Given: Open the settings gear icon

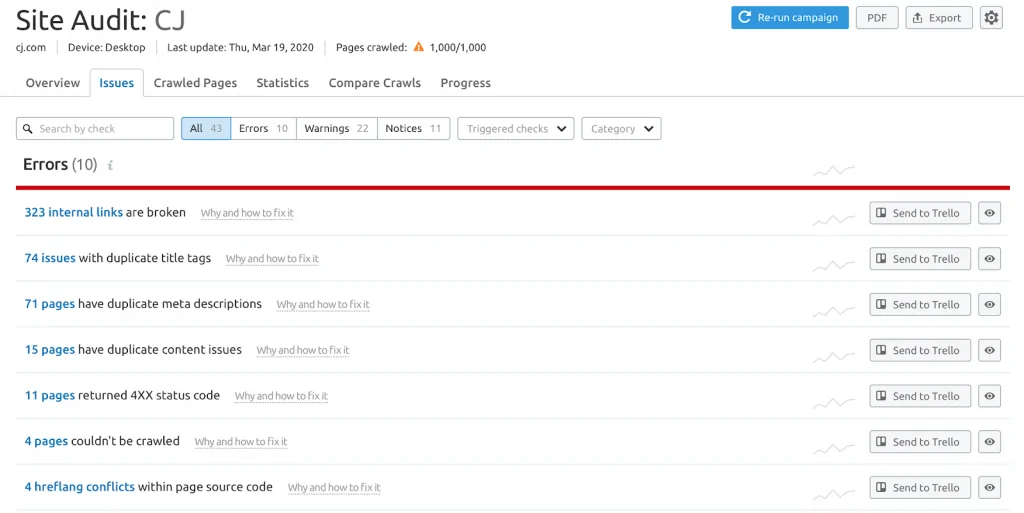Looking at the screenshot, I should [x=990, y=18].
